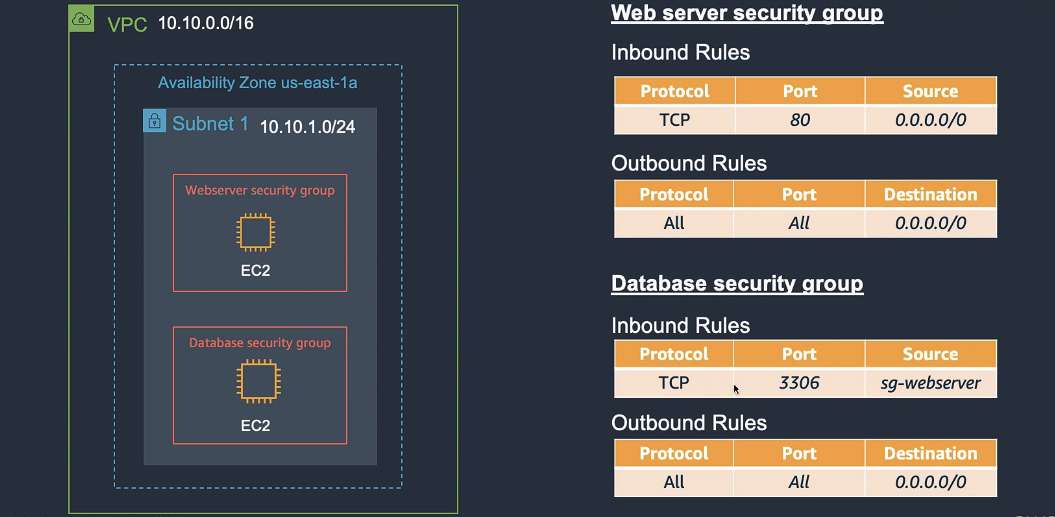Click the Webserver security group box label in diagram
Viewport: 1055px width, 517px height.
click(260, 190)
